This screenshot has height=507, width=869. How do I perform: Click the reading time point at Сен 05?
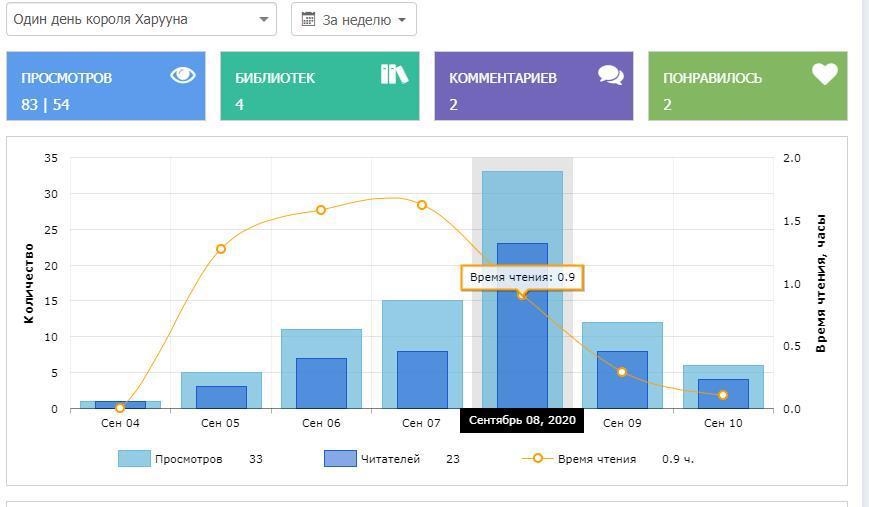pyautogui.click(x=221, y=249)
